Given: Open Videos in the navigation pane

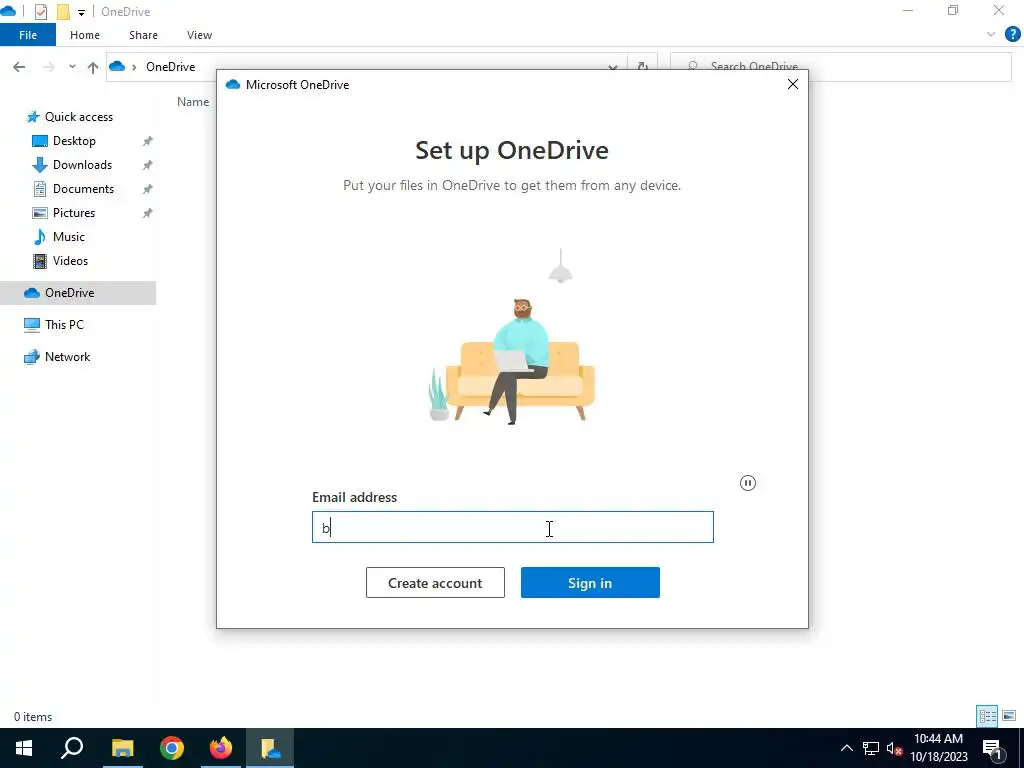Looking at the screenshot, I should pyautogui.click(x=70, y=261).
